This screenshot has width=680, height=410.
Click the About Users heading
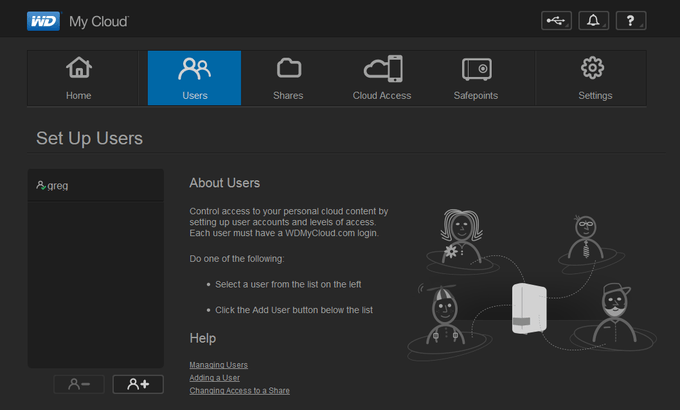225,183
